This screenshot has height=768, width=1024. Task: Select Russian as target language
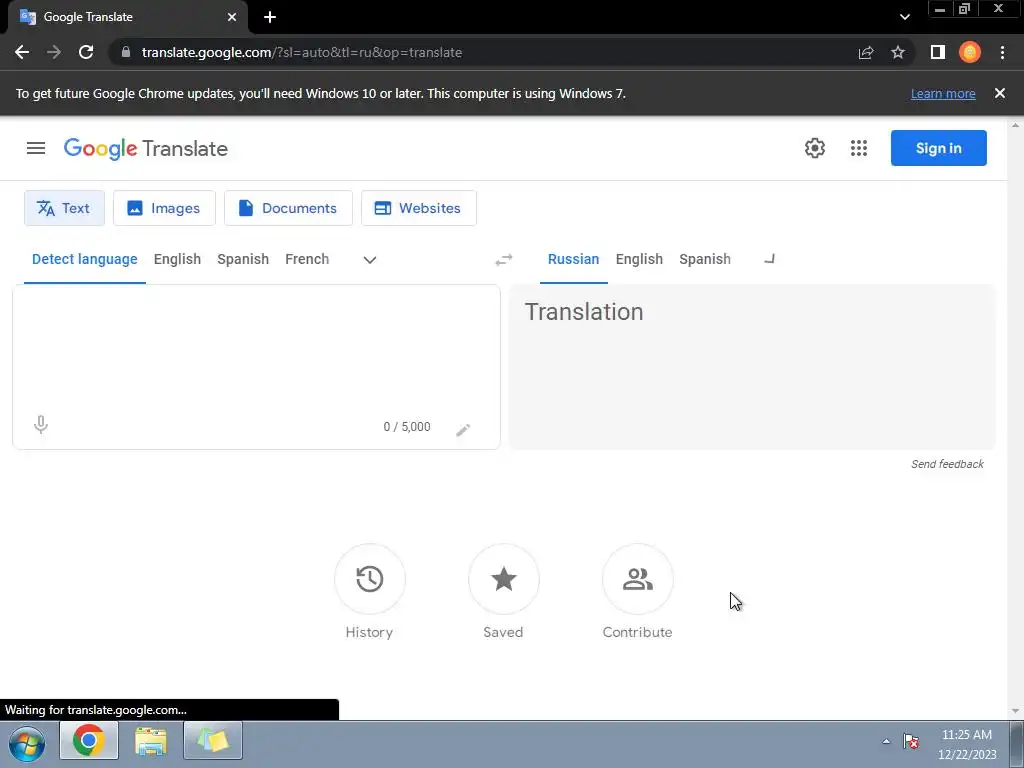point(573,259)
